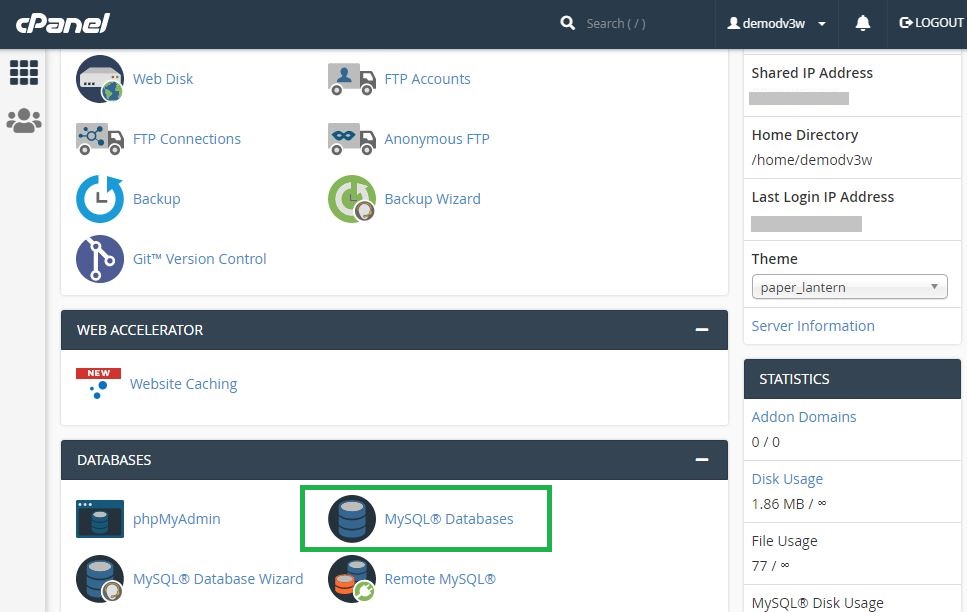
Task: Open the Theme paper_lantern dropdown
Action: coord(849,287)
